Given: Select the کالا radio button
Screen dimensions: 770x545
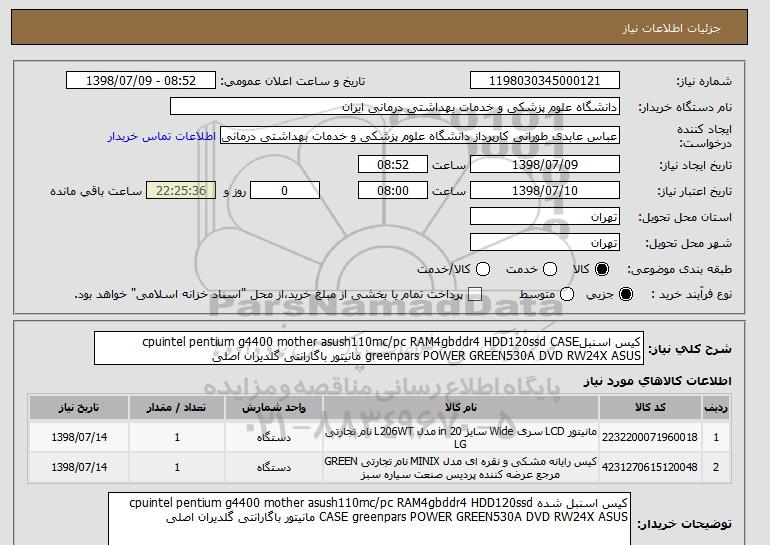Looking at the screenshot, I should 602,269.
